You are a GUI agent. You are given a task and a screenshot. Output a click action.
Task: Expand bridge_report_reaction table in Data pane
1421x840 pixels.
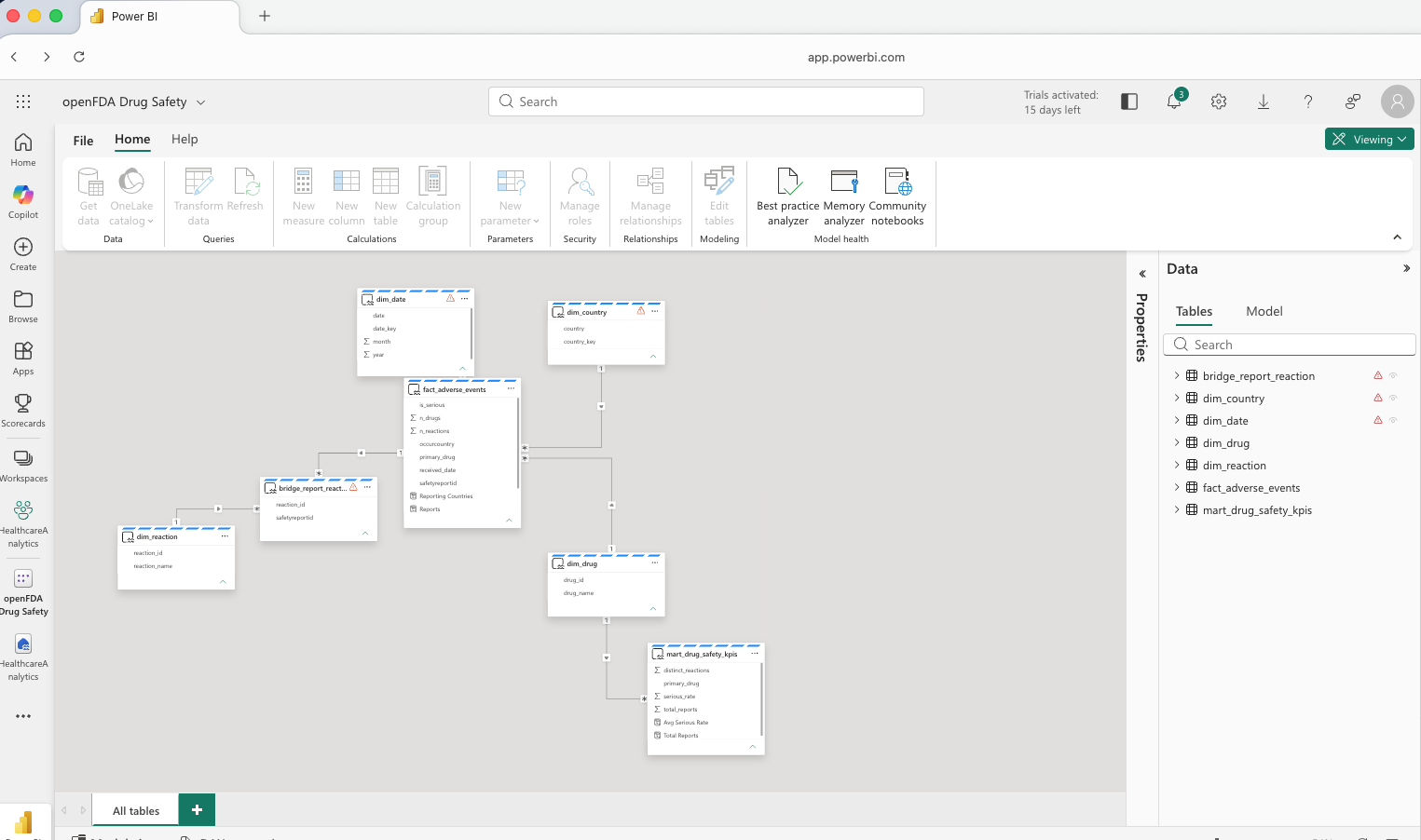click(x=1177, y=375)
